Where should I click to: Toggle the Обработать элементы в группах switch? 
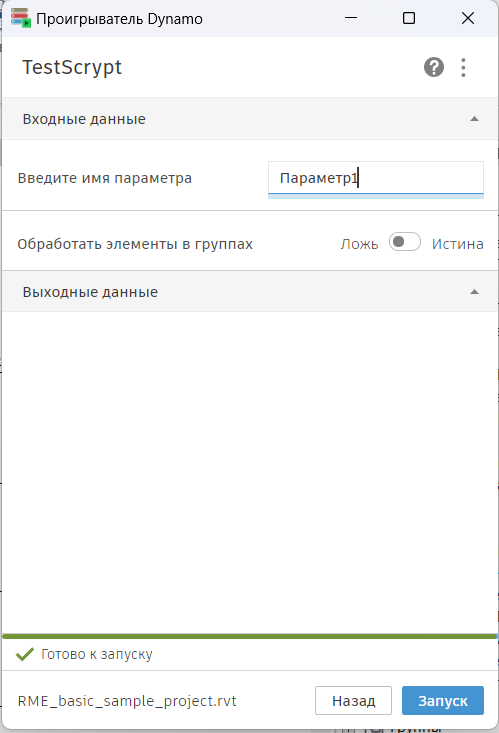pos(405,242)
